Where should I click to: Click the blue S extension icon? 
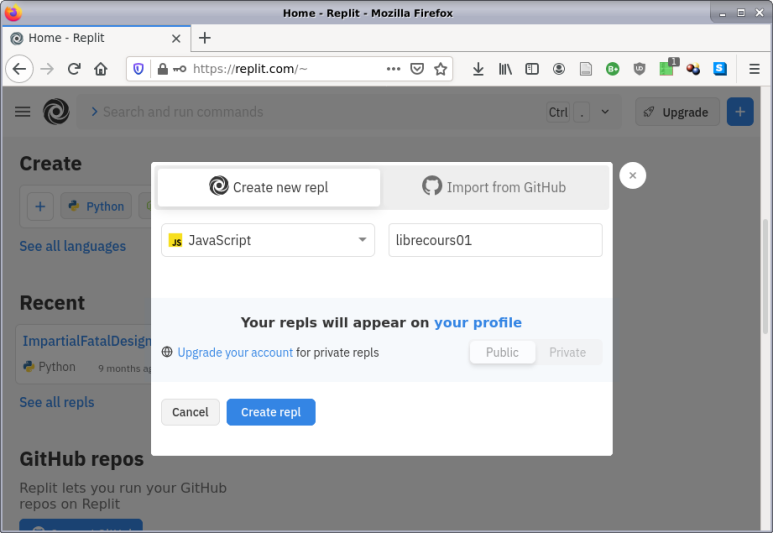(x=720, y=69)
